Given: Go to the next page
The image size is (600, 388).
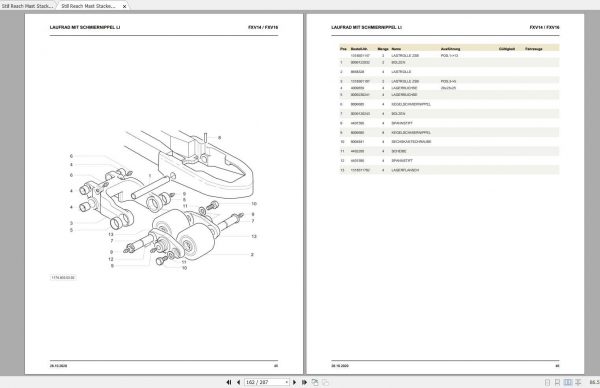Looking at the screenshot, I should (x=294, y=382).
